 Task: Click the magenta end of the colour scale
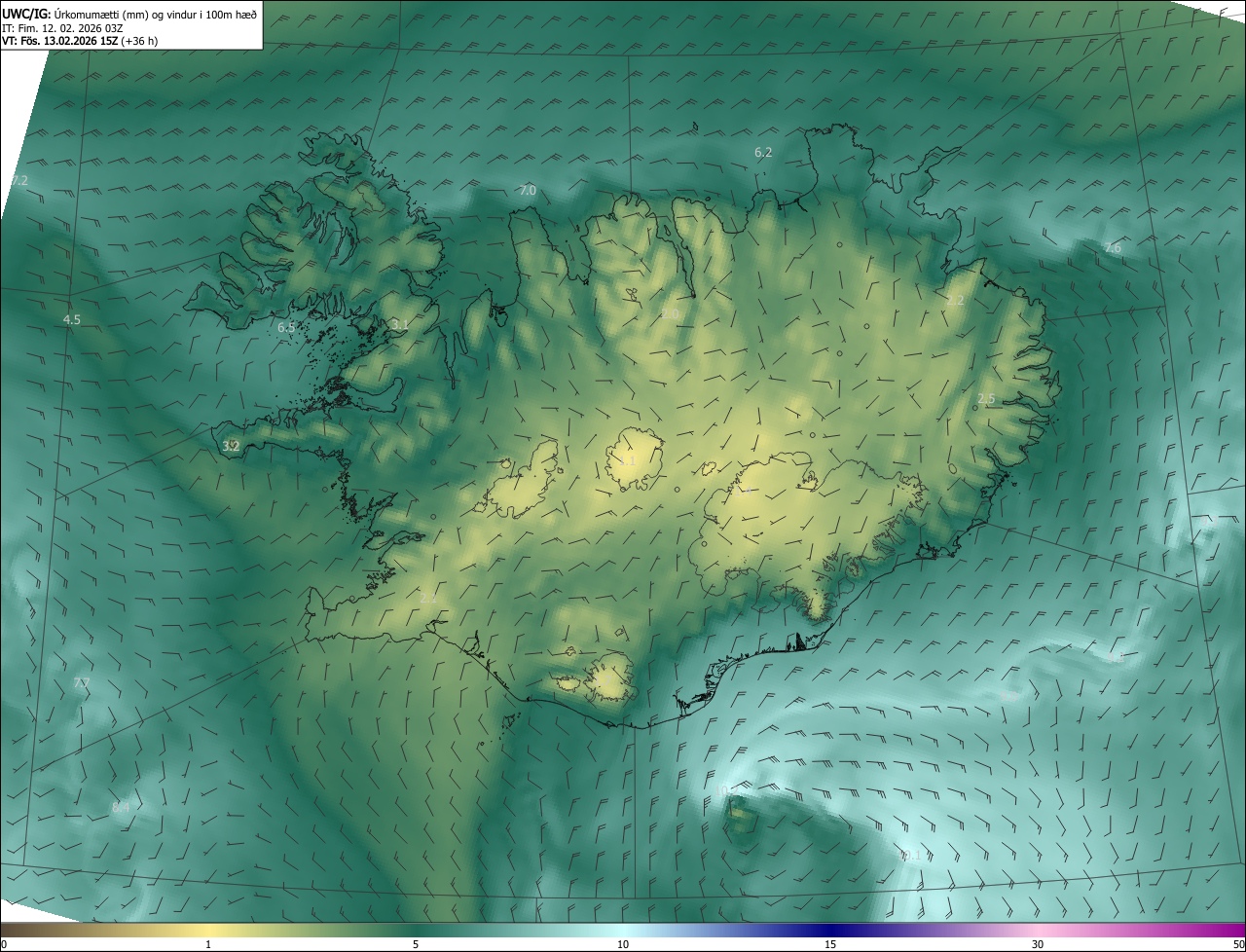1228,931
